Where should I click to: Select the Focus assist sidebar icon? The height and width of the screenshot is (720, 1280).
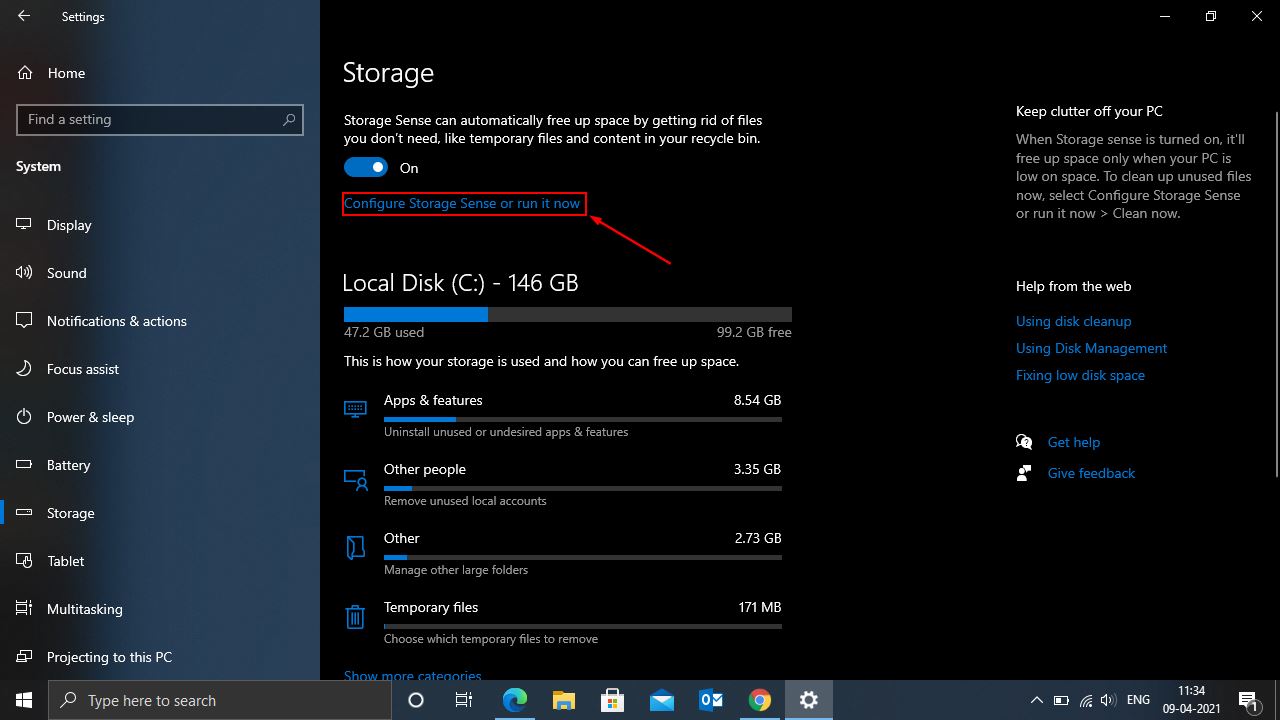(22, 369)
